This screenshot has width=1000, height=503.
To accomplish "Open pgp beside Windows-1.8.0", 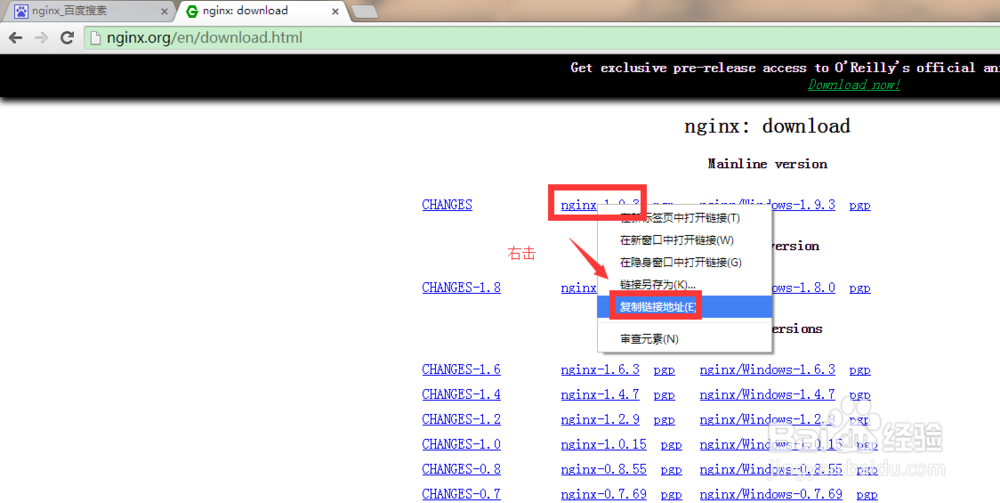I will (860, 288).
